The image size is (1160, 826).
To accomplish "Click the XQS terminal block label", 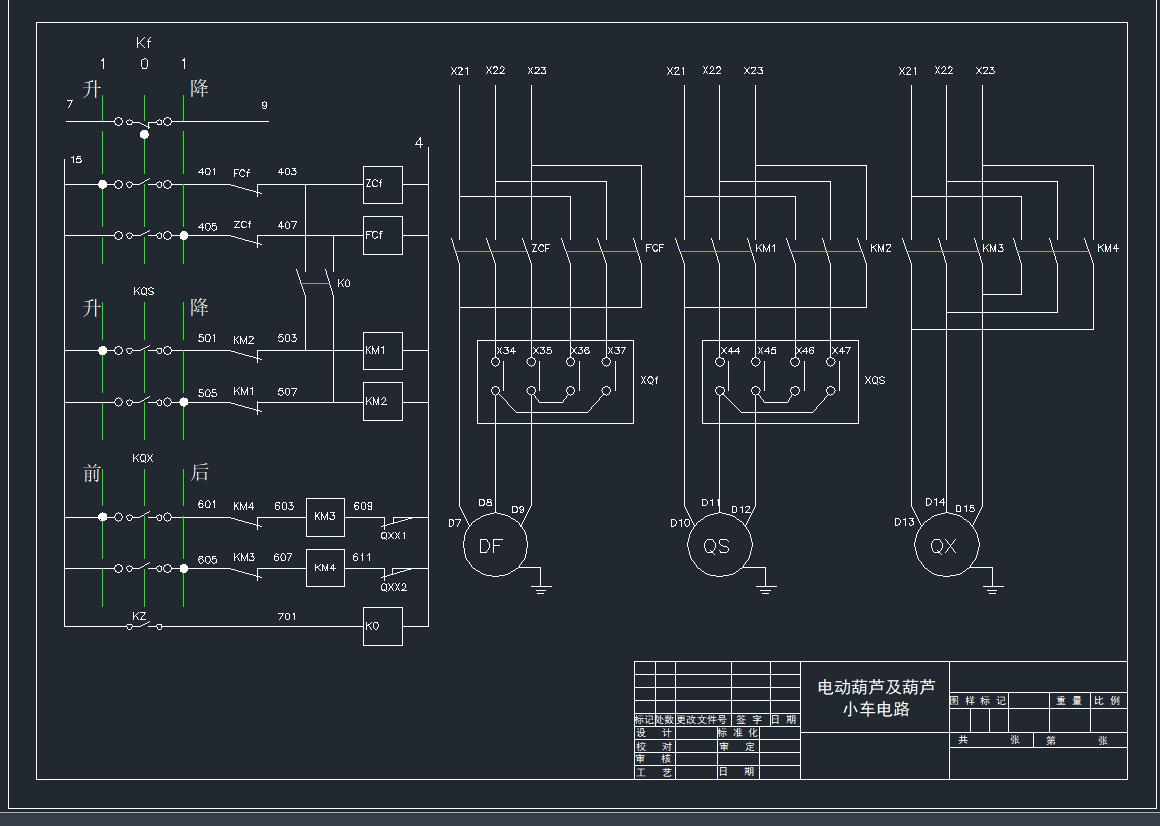I will coord(874,380).
